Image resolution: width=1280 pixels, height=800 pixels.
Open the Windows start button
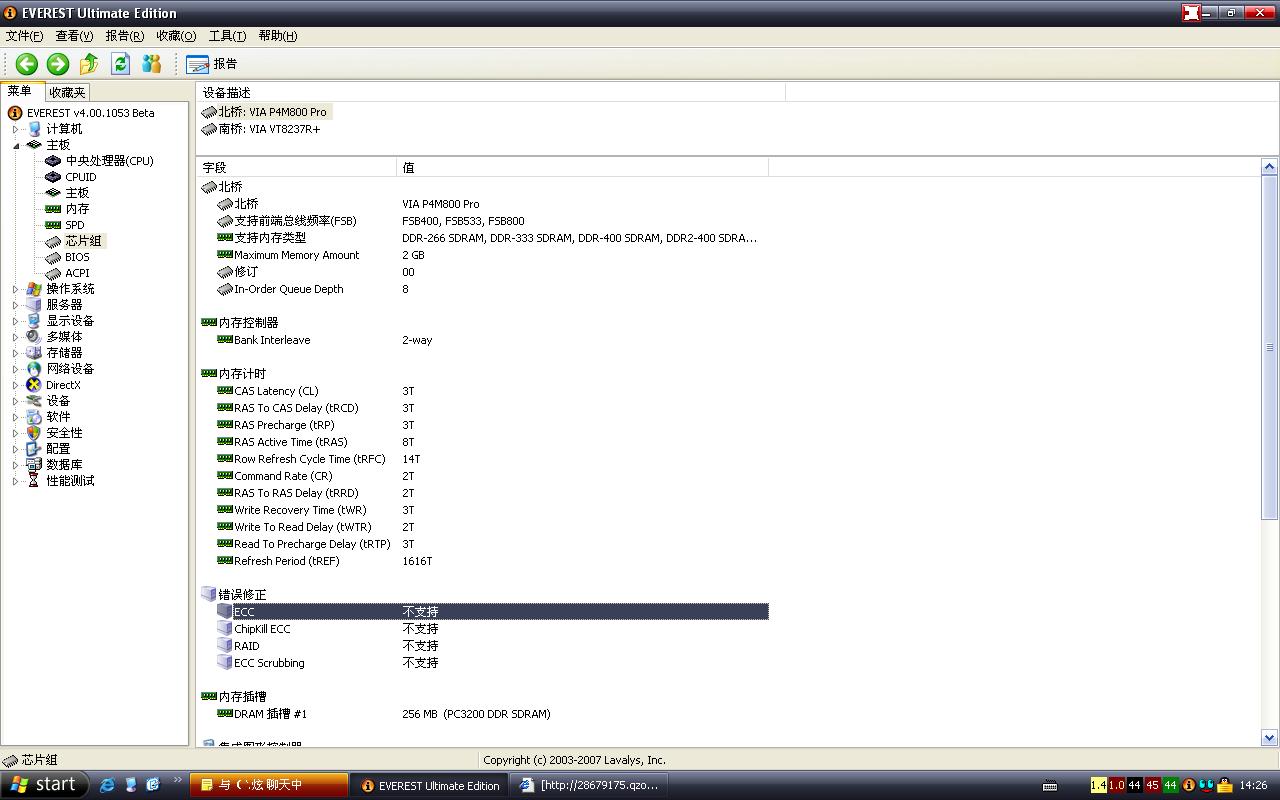pos(45,785)
